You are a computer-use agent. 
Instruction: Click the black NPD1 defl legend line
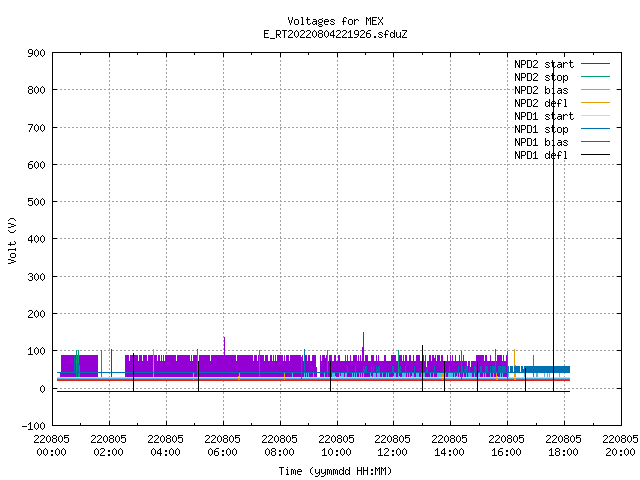point(596,155)
